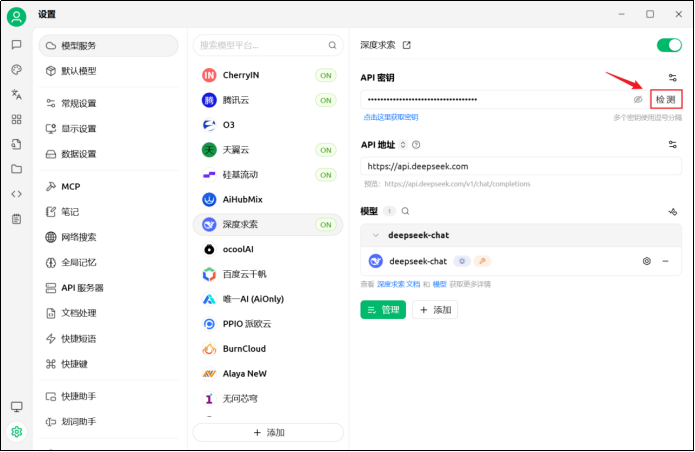Image resolution: width=695 pixels, height=452 pixels.
Task: Open API key list settings icon
Action: (x=672, y=78)
